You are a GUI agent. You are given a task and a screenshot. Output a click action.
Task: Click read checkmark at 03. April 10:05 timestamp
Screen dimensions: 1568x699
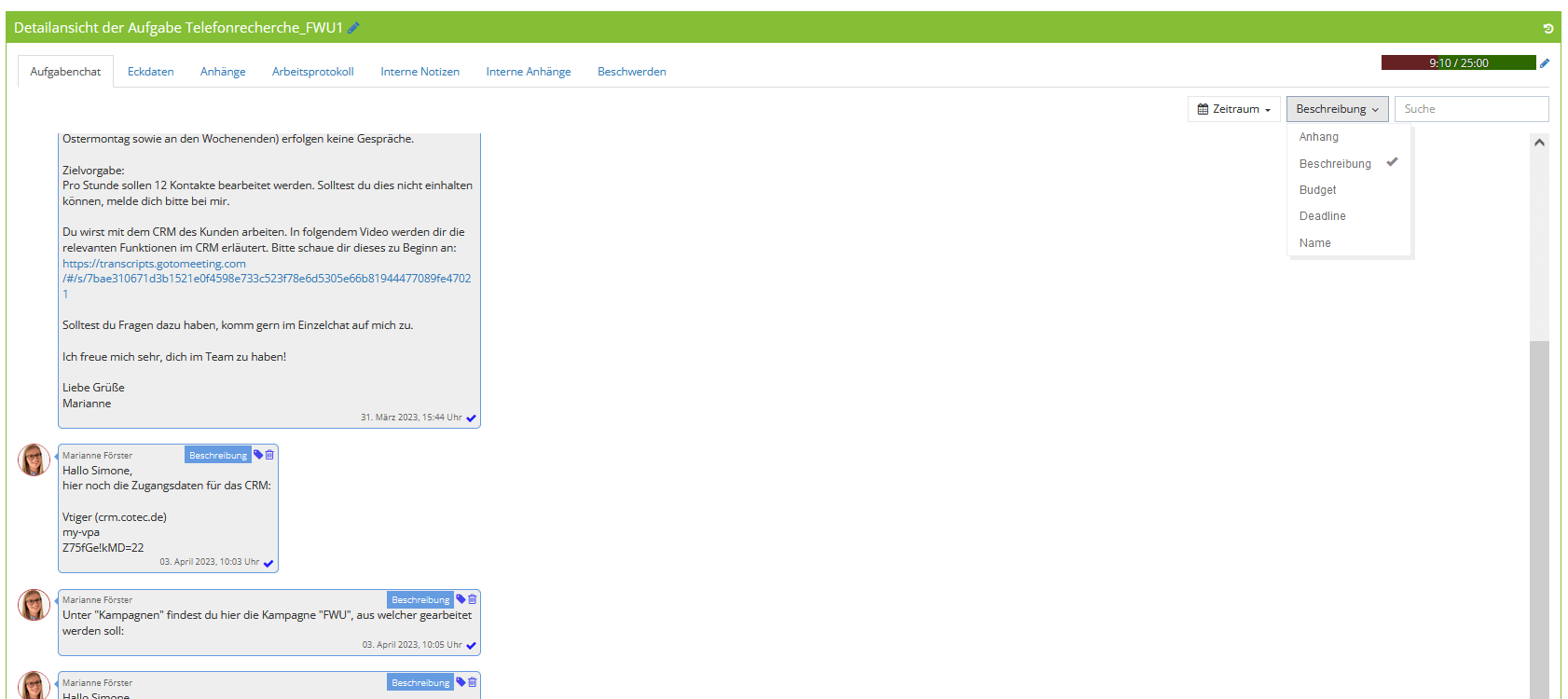pyautogui.click(x=471, y=646)
